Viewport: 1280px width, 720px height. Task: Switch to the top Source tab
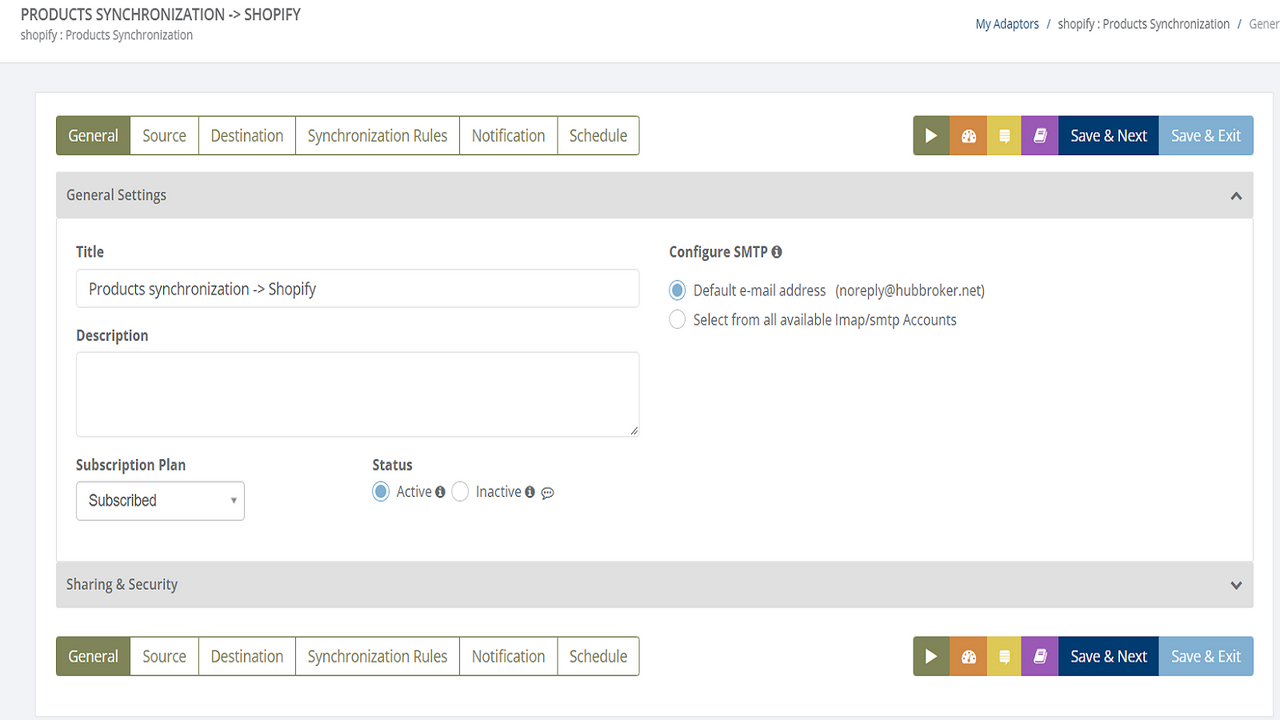pos(164,136)
